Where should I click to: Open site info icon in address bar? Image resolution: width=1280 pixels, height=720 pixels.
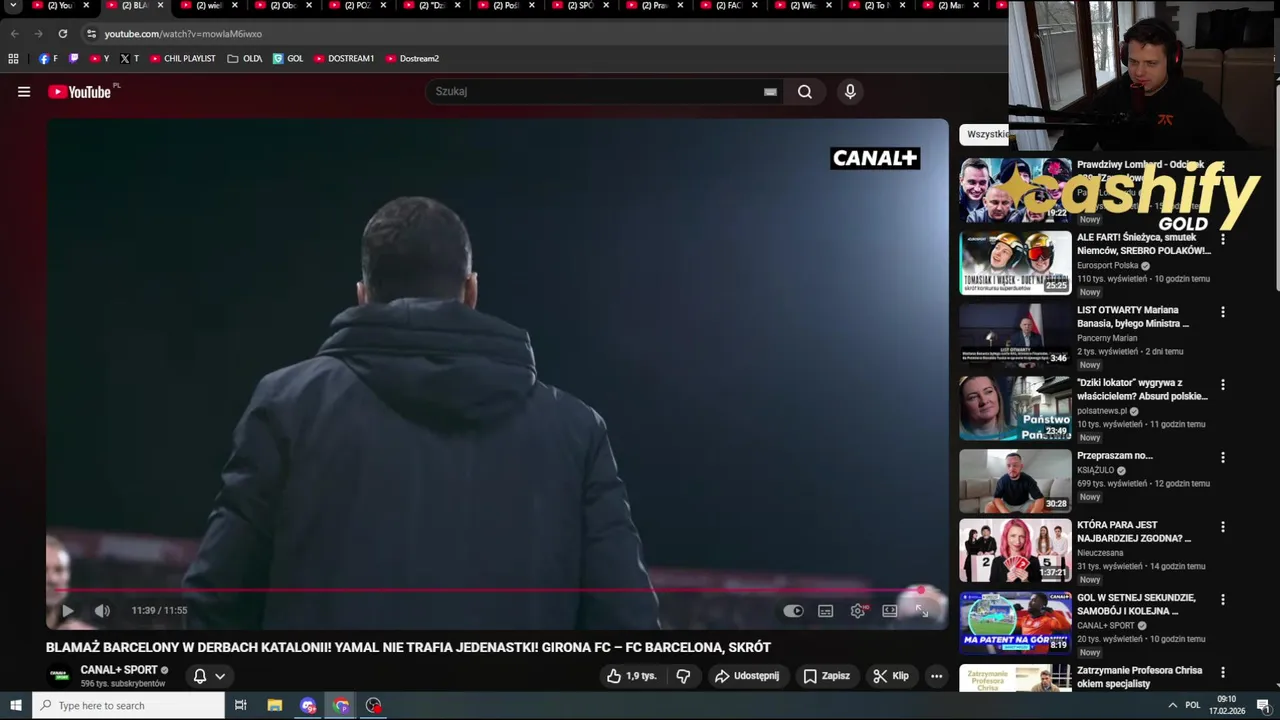point(91,34)
